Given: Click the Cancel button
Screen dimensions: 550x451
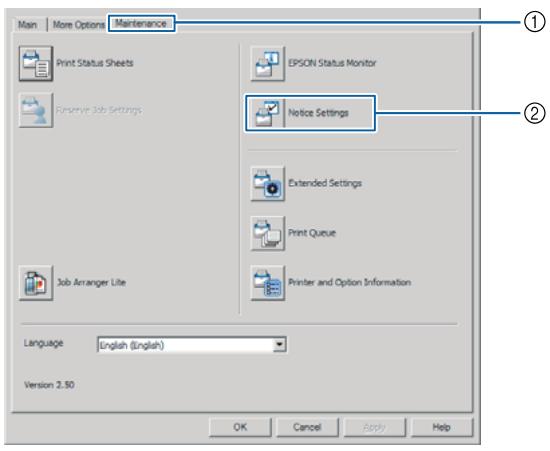Looking at the screenshot, I should (x=307, y=427).
